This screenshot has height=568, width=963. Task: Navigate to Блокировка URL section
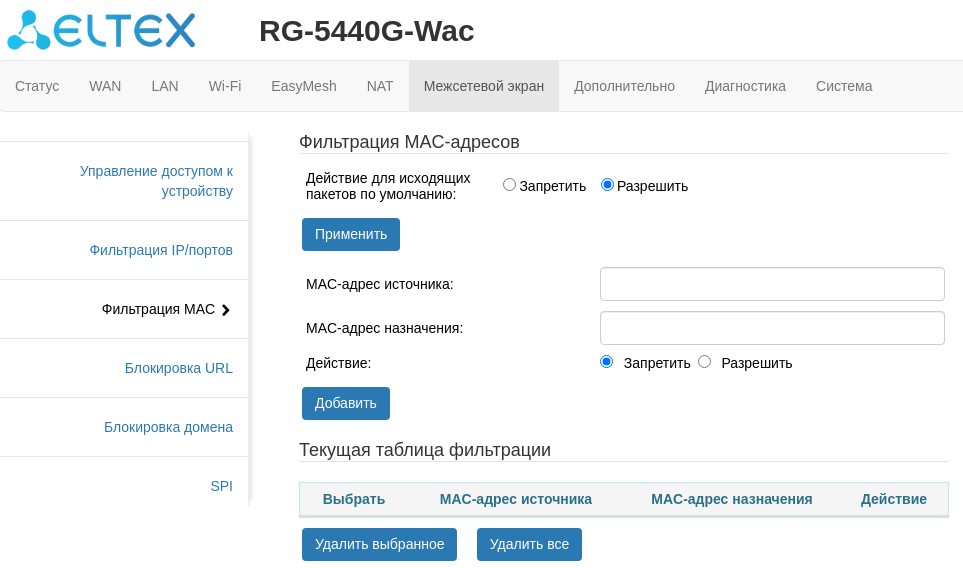click(179, 368)
